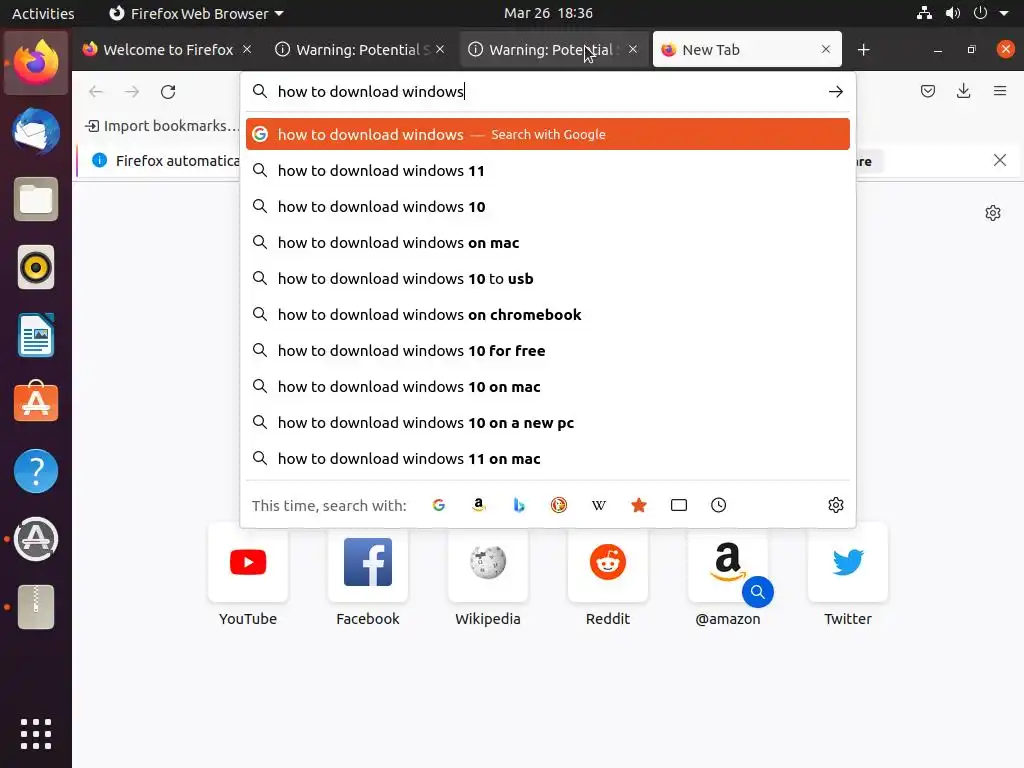This screenshot has height=768, width=1024.
Task: Choose suggestion 'windows 11 on mac'
Action: pyautogui.click(x=548, y=458)
